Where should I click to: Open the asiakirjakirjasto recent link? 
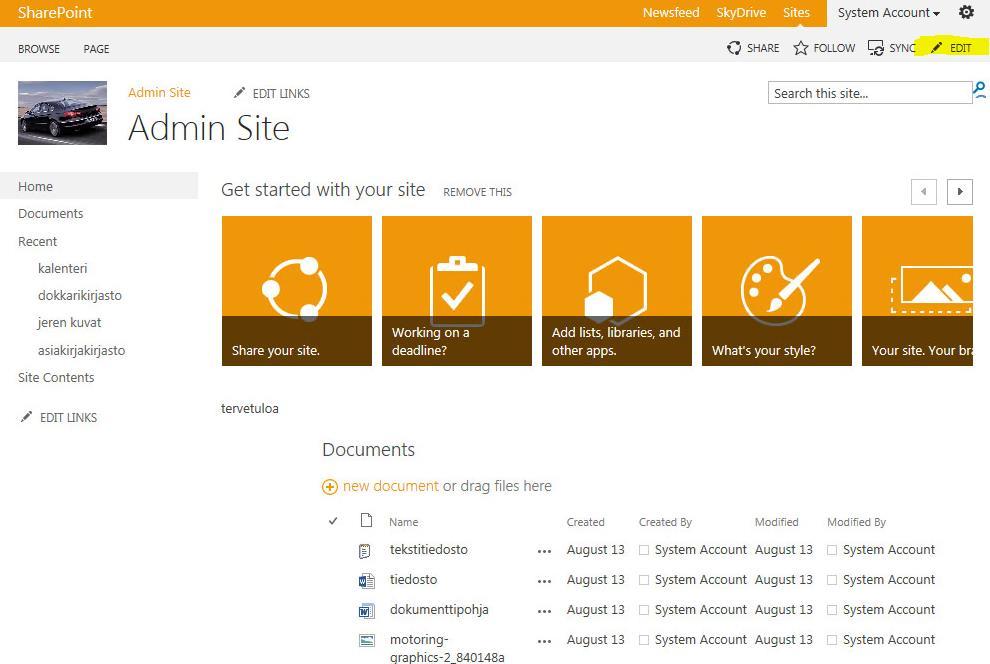(x=81, y=350)
